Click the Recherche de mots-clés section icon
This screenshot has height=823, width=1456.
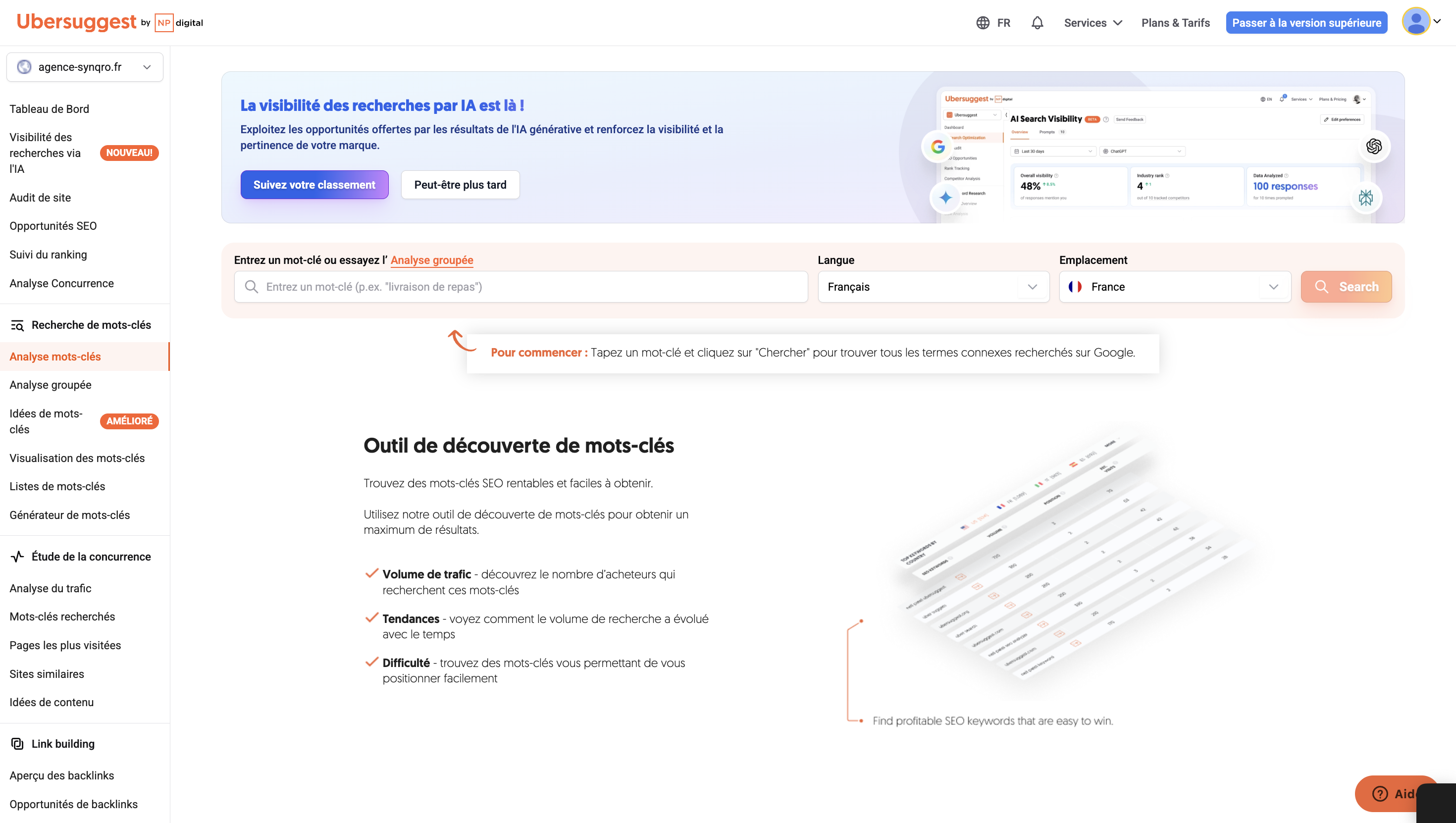17,325
